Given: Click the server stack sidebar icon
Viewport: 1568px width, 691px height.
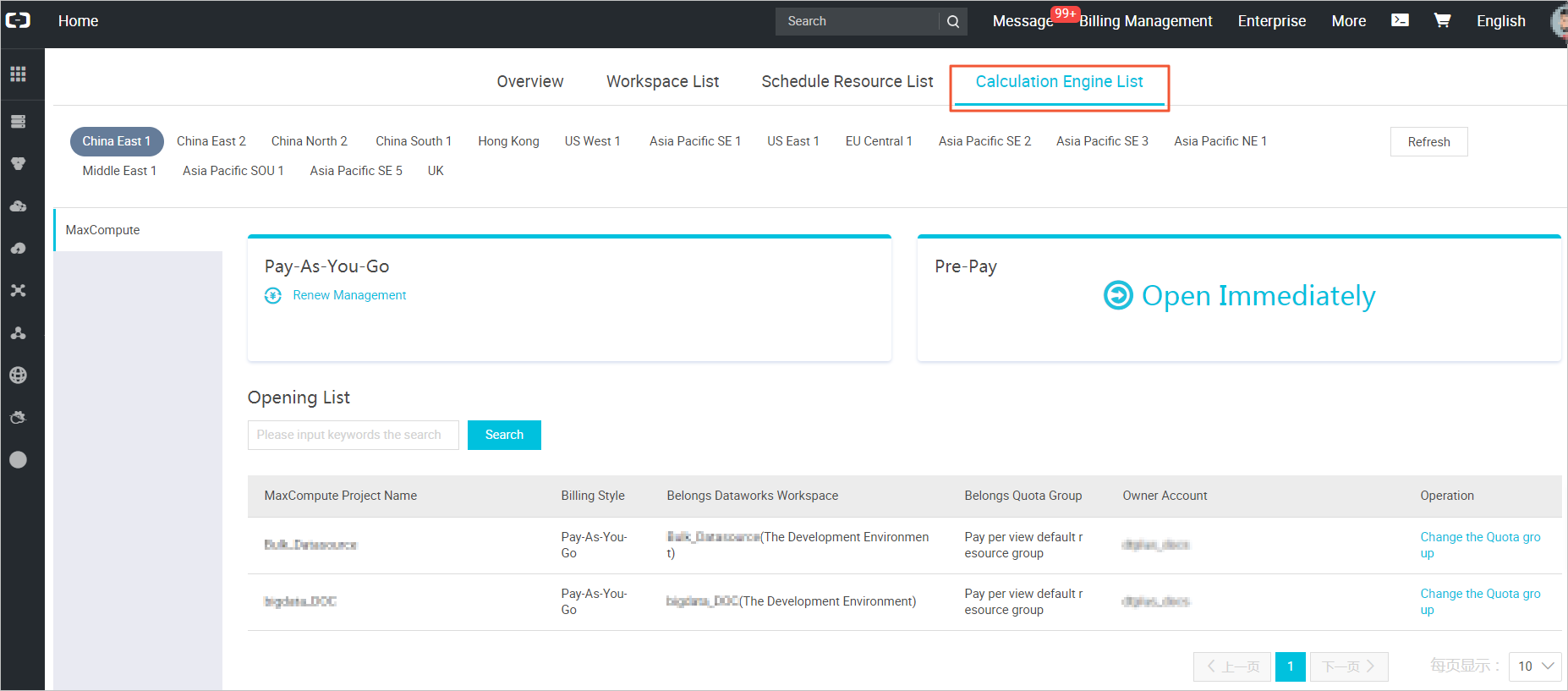Looking at the screenshot, I should (18, 122).
